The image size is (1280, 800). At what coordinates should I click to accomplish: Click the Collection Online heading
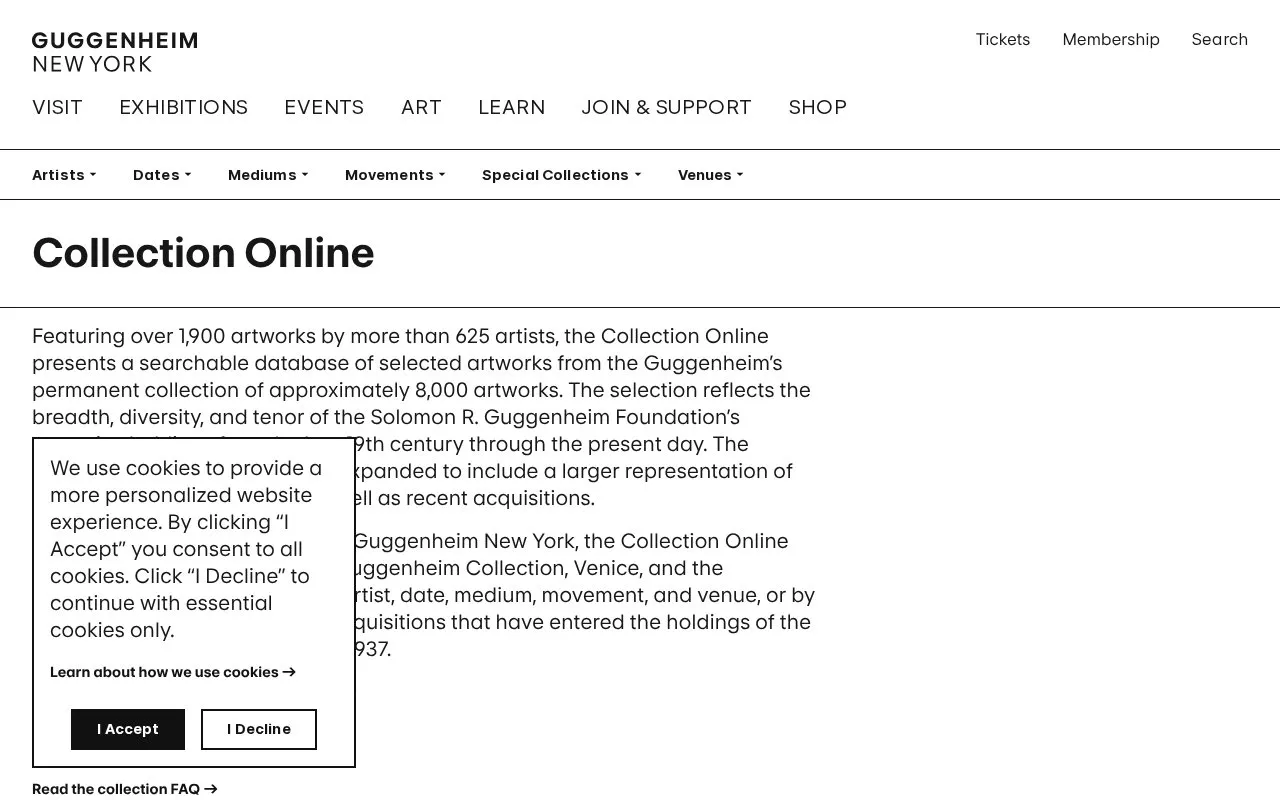pos(203,253)
